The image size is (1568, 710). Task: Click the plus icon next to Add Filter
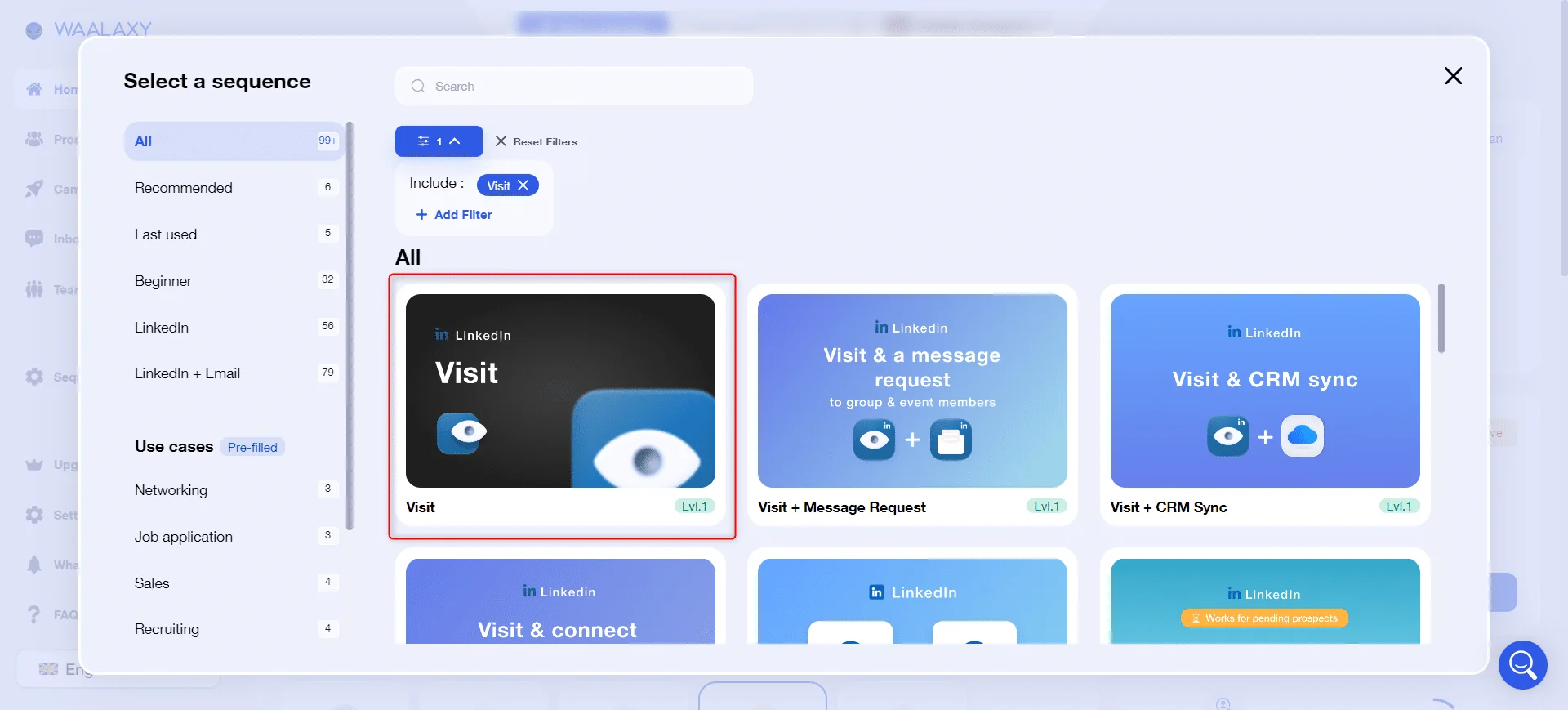[x=421, y=215]
